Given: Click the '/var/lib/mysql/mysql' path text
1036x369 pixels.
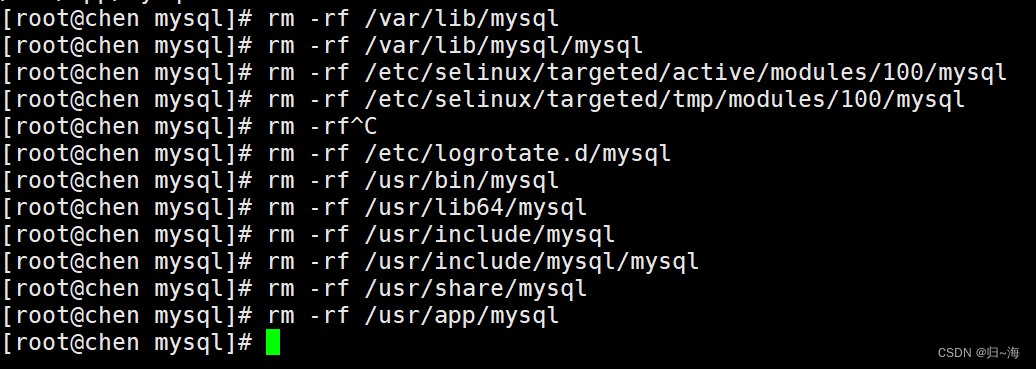Looking at the screenshot, I should coord(503,46).
